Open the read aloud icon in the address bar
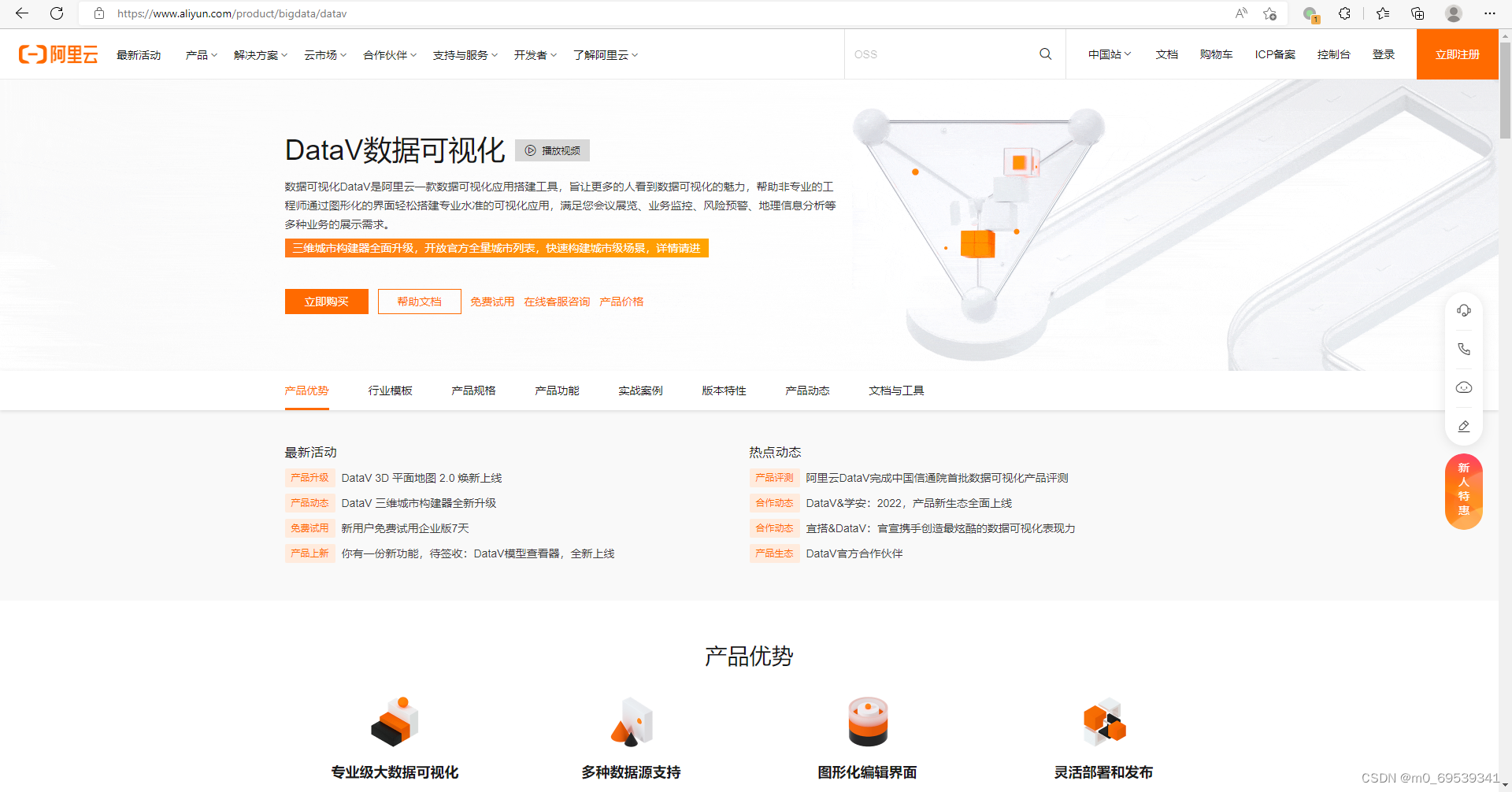Image resolution: width=1512 pixels, height=792 pixels. [x=1241, y=13]
